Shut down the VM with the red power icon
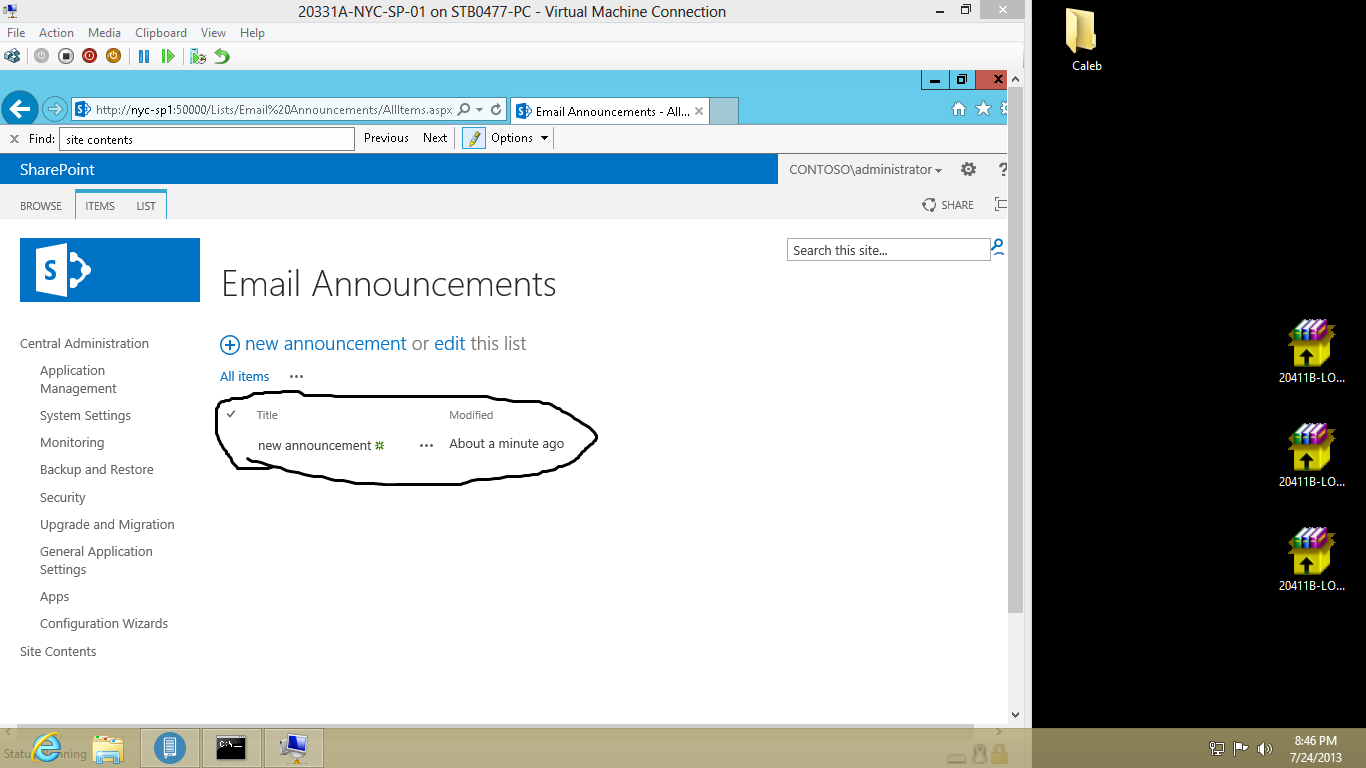 [x=90, y=56]
